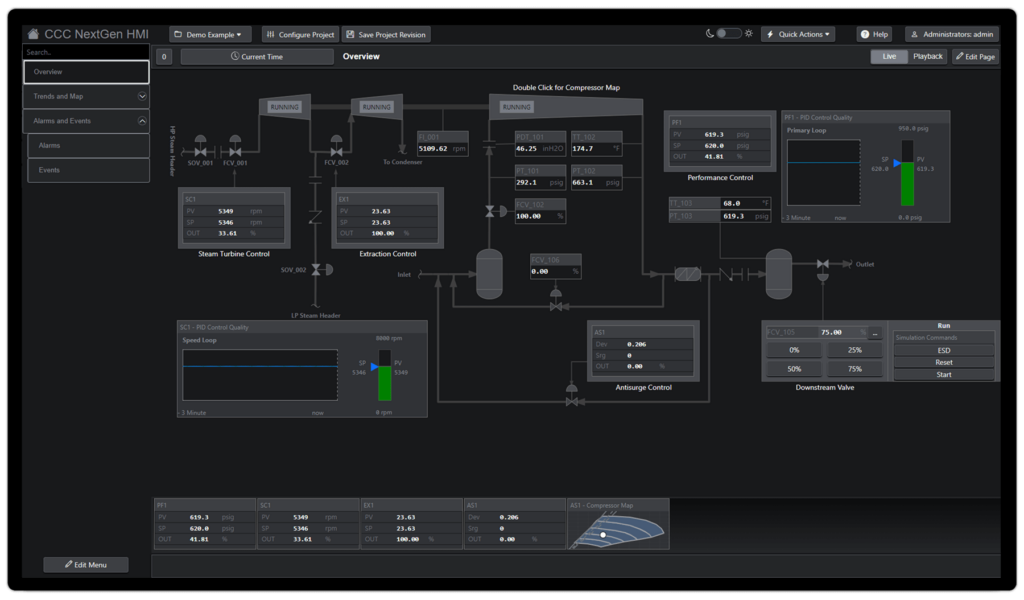Save the current project revision
1024x600 pixels.
point(386,33)
